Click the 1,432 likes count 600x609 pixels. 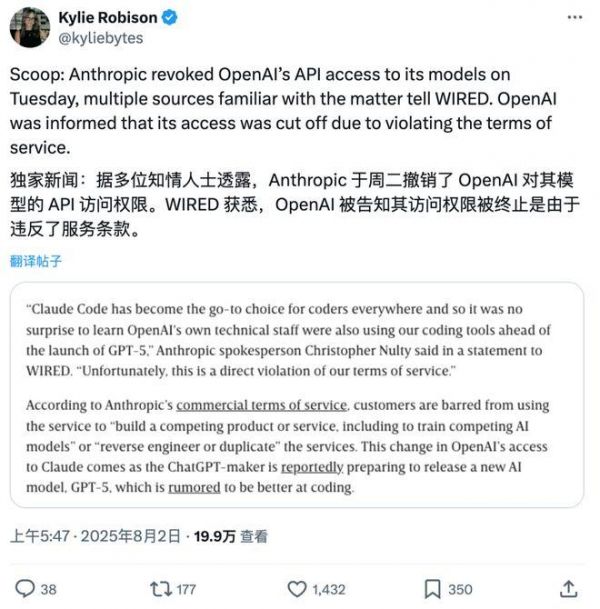tap(329, 590)
